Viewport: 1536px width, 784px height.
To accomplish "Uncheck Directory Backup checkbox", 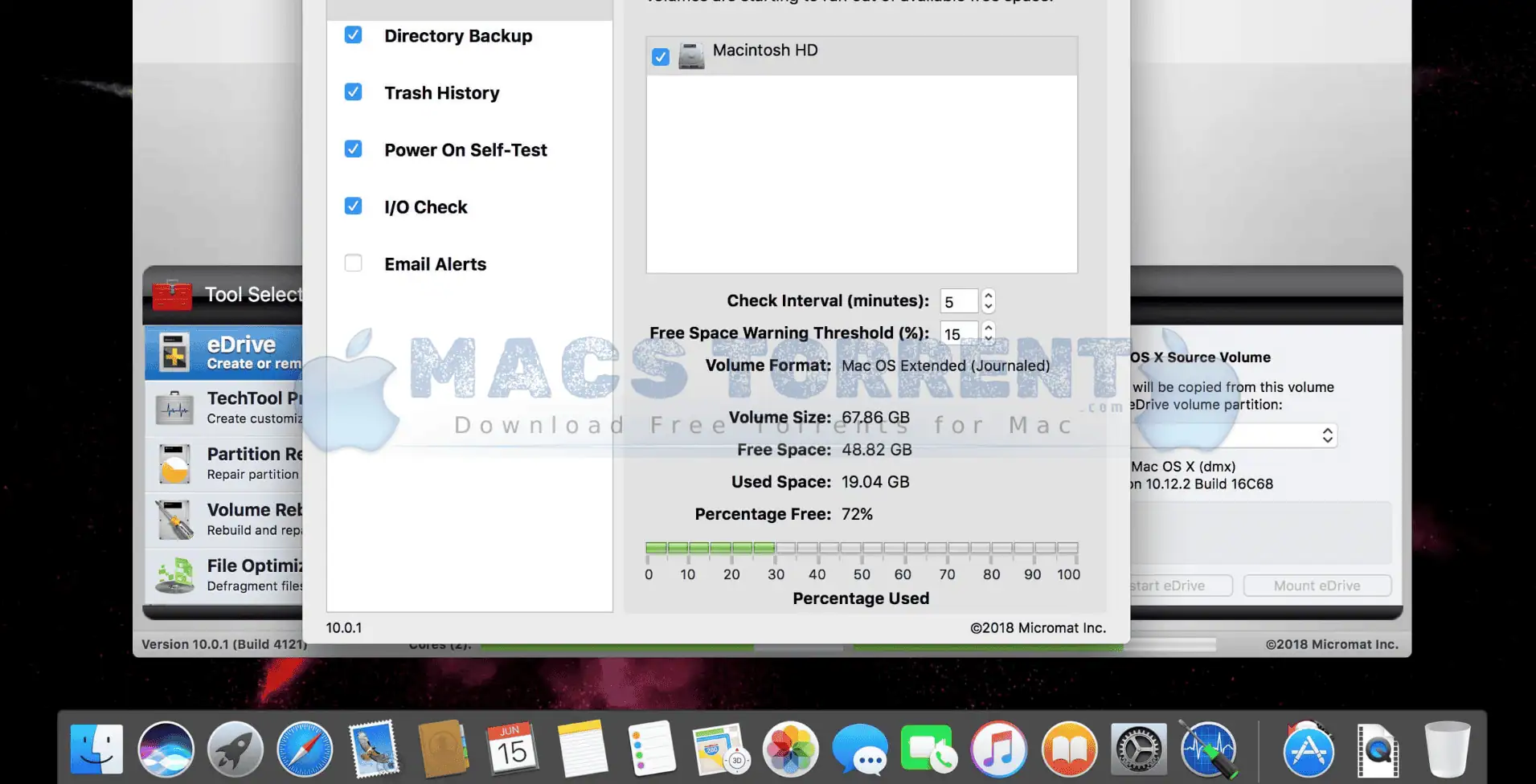I will click(x=353, y=35).
